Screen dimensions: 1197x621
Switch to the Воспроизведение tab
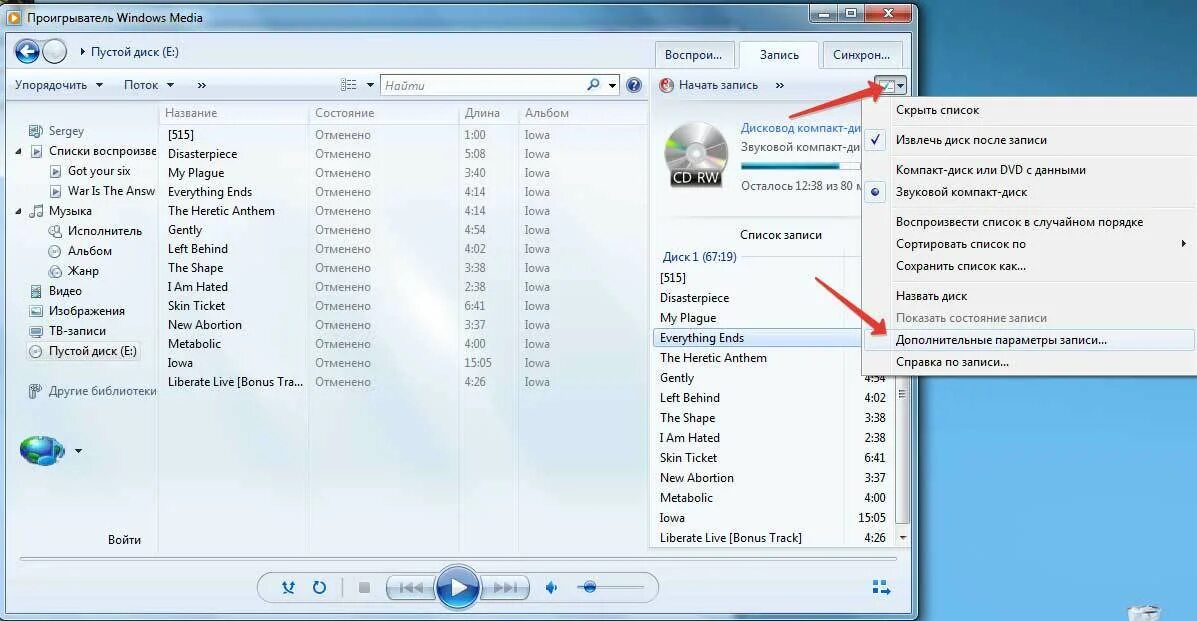(693, 55)
